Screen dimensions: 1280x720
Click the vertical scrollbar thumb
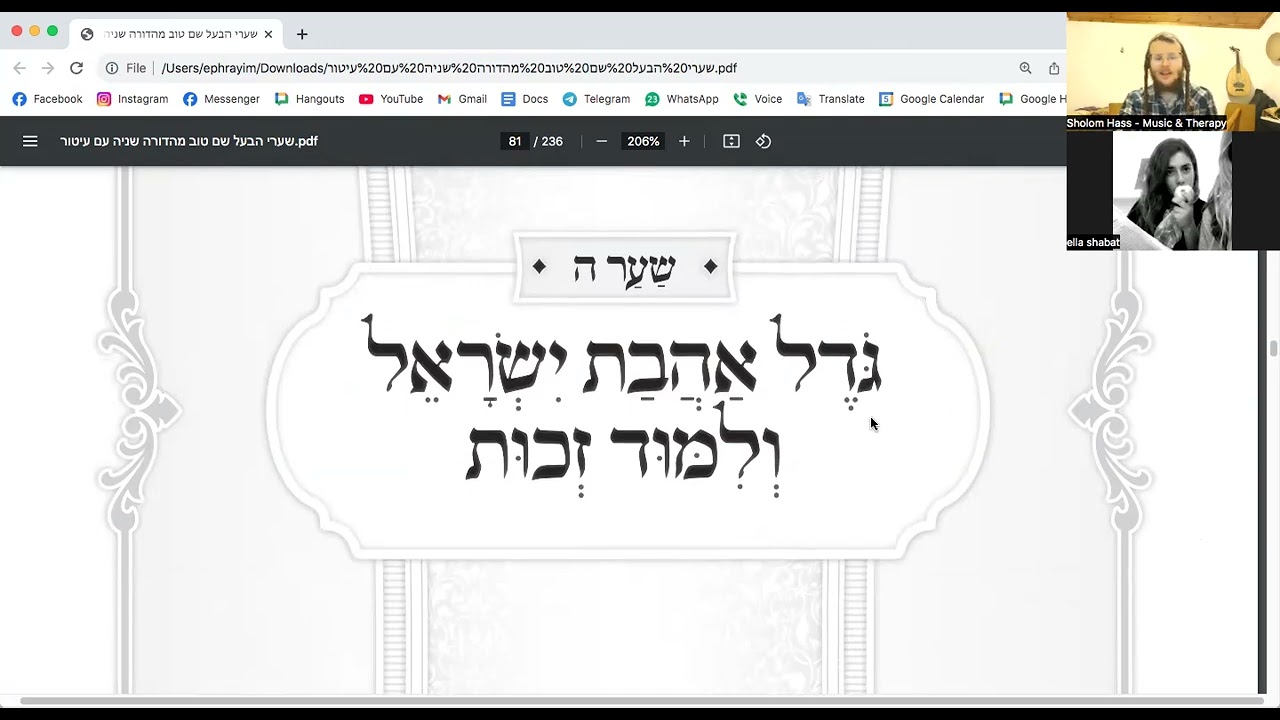(x=1273, y=348)
